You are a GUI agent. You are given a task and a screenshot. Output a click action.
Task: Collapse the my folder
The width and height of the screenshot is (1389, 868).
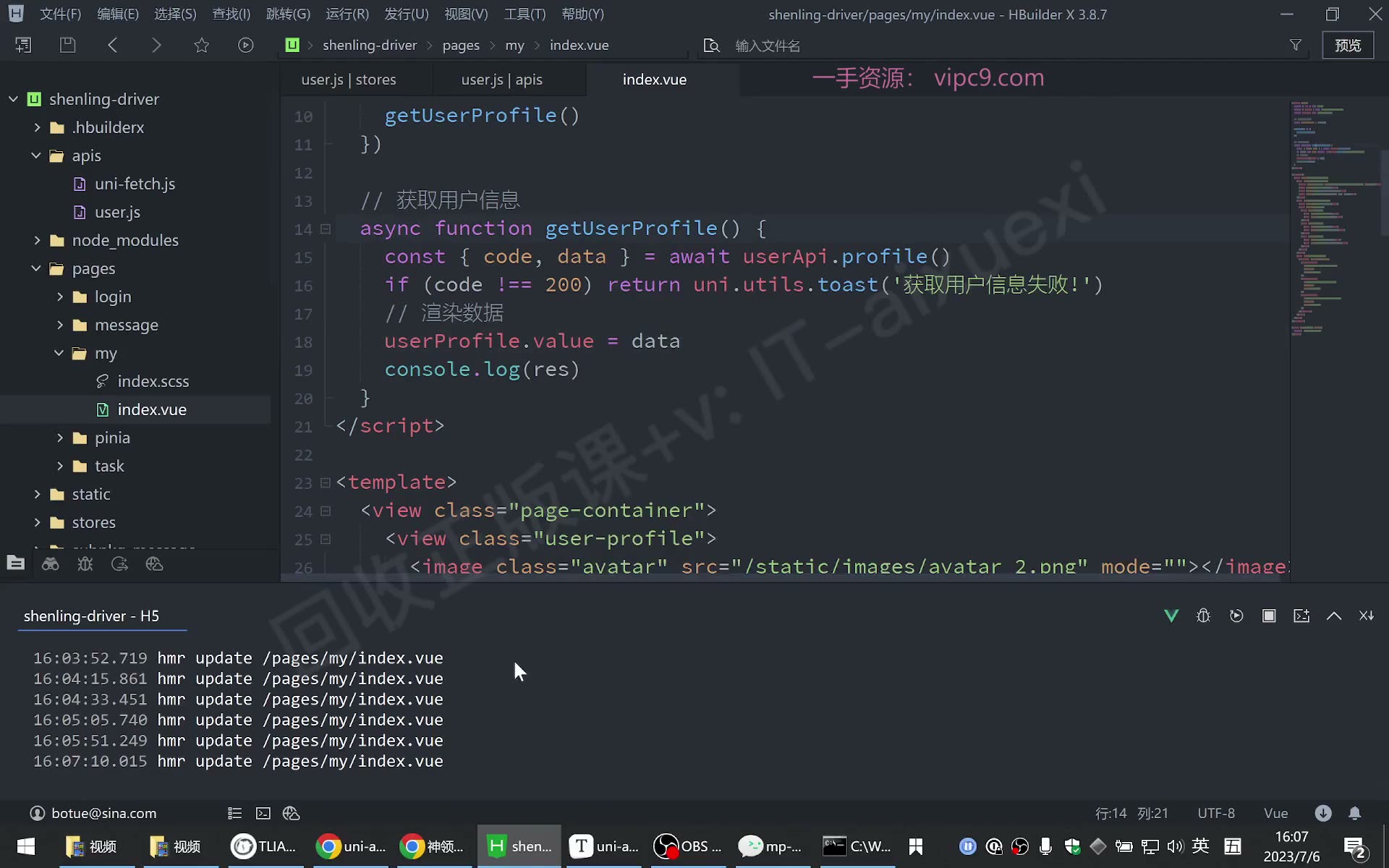(x=59, y=353)
